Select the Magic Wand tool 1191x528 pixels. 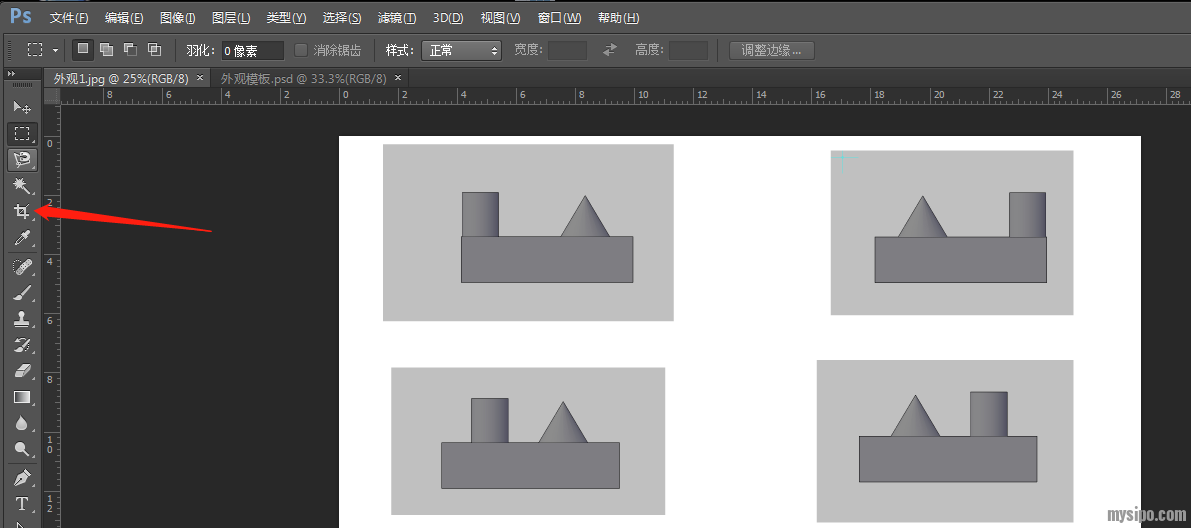click(x=21, y=186)
